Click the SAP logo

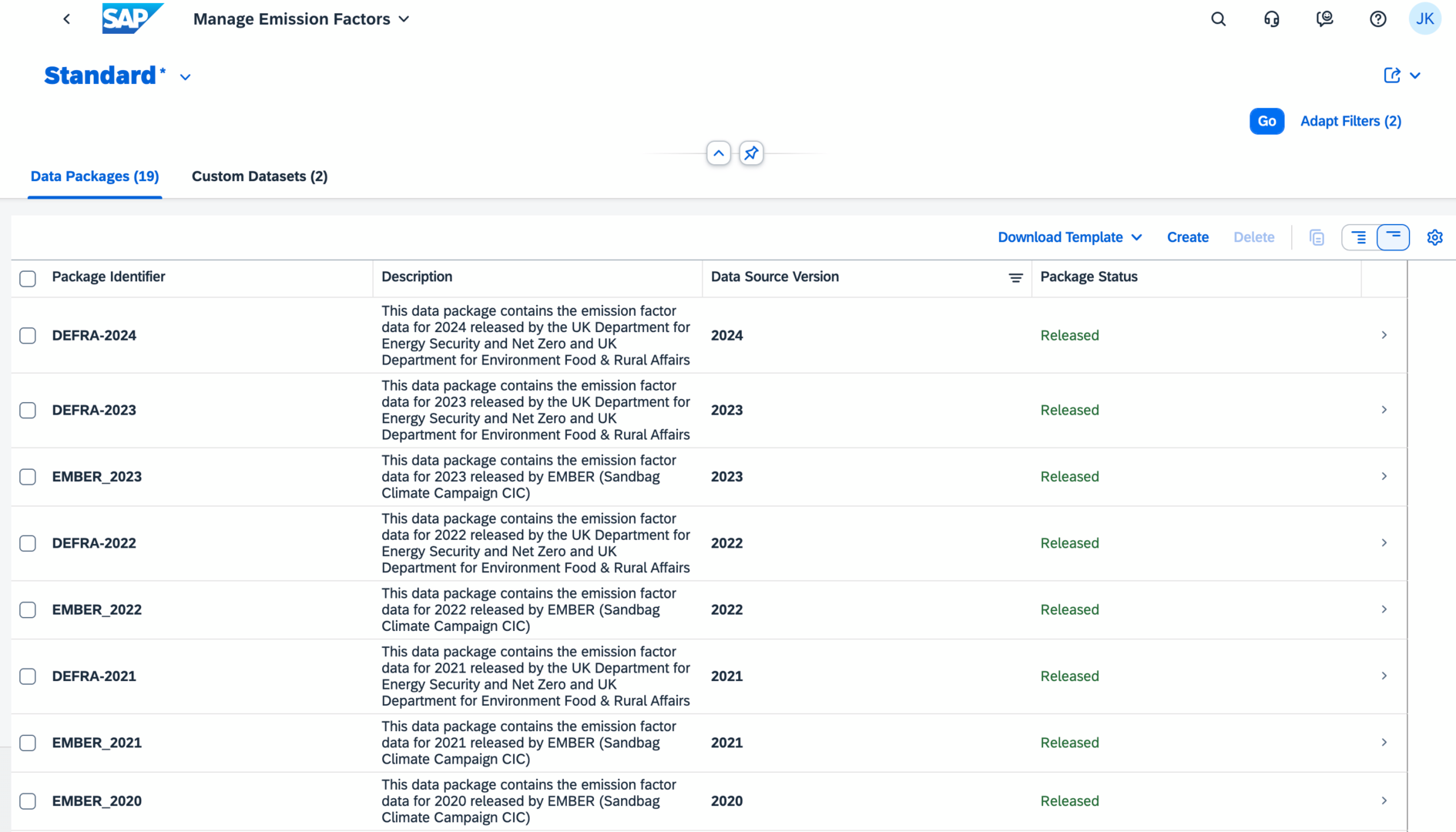(x=132, y=18)
